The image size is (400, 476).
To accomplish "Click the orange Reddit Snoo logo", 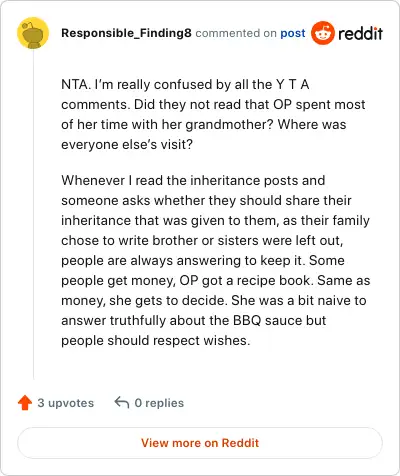I will (x=323, y=33).
